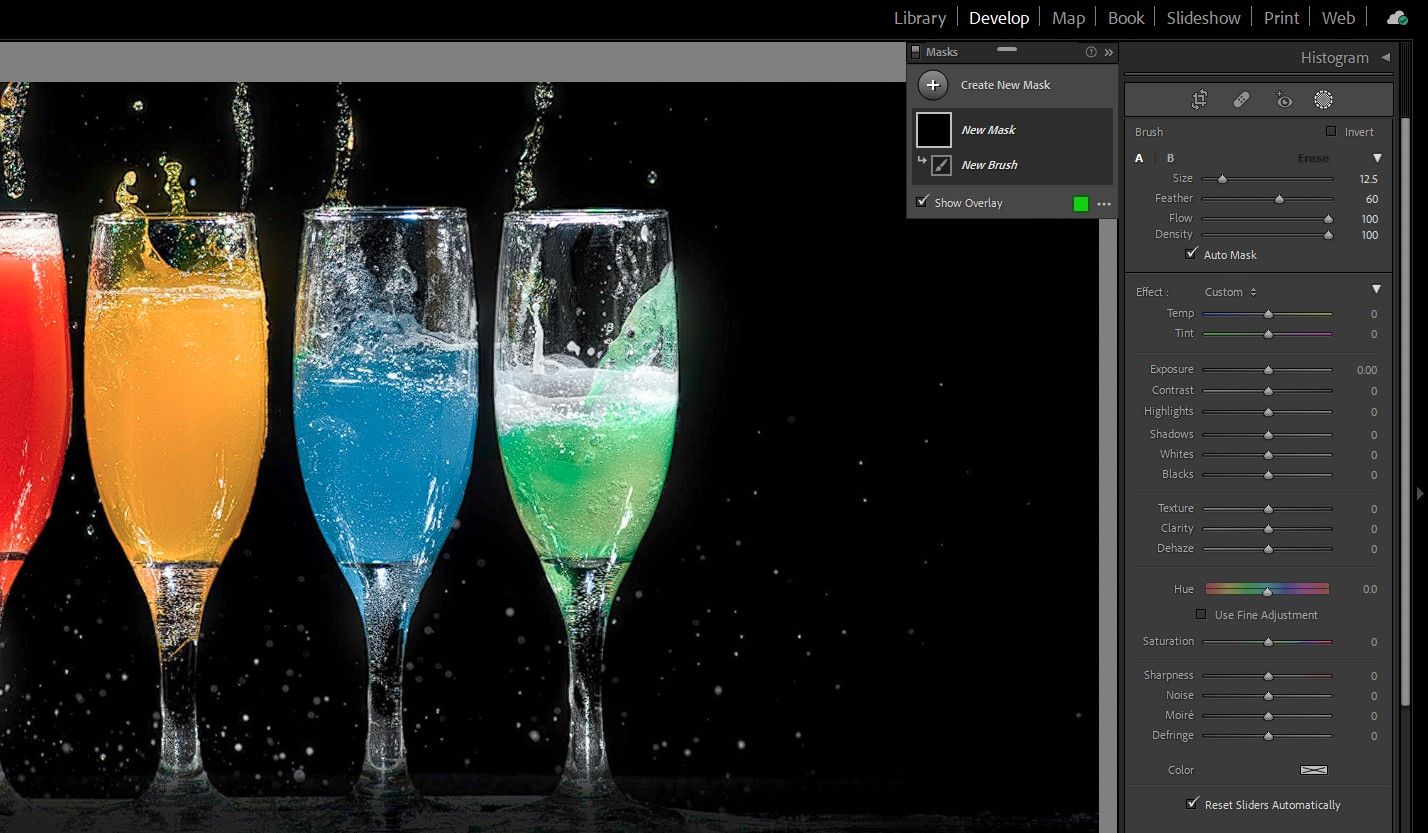Select the New Mask entry

(x=1012, y=130)
